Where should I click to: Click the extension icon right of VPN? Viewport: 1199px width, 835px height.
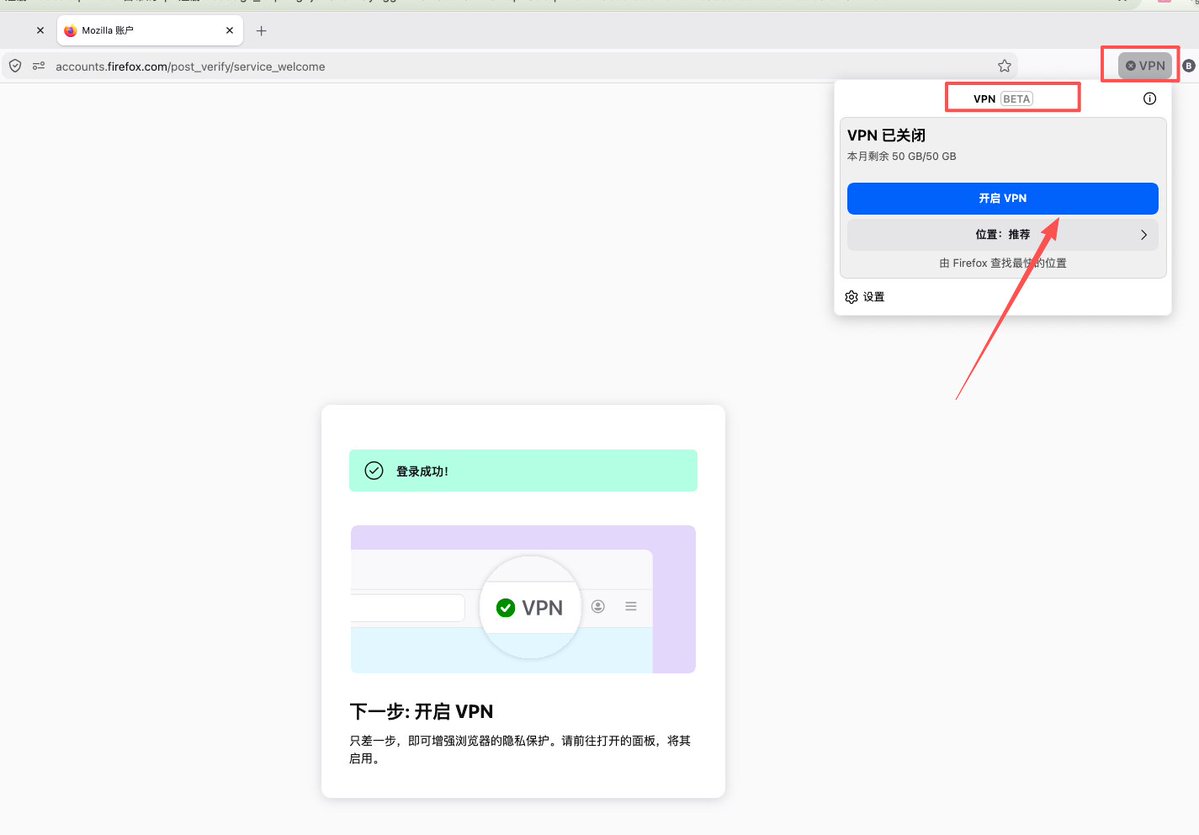tap(1188, 66)
